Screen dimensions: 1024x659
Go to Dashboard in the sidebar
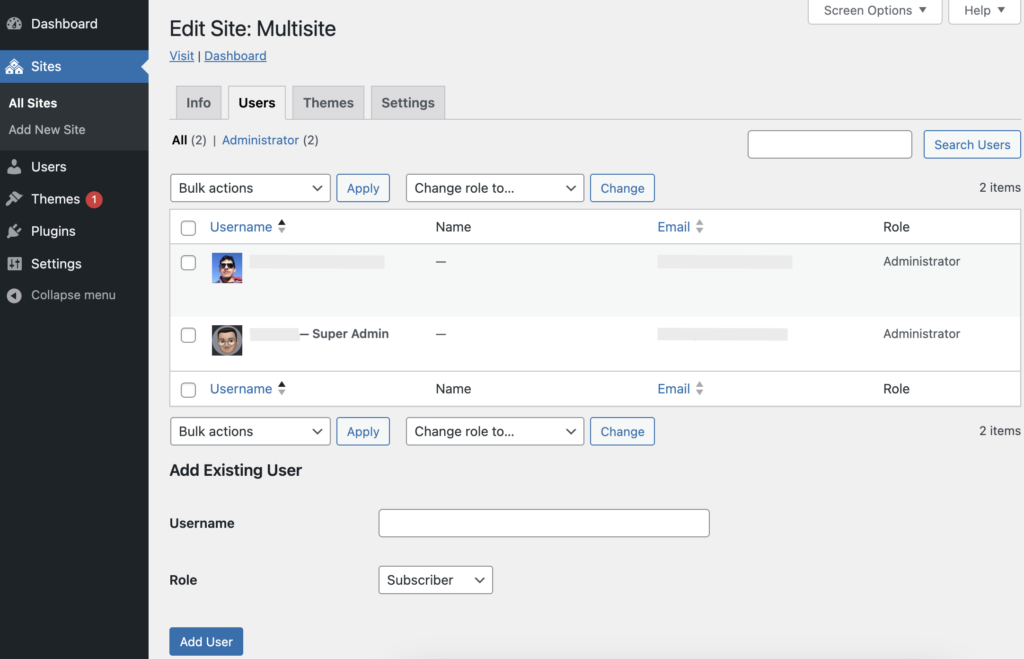click(x=64, y=24)
